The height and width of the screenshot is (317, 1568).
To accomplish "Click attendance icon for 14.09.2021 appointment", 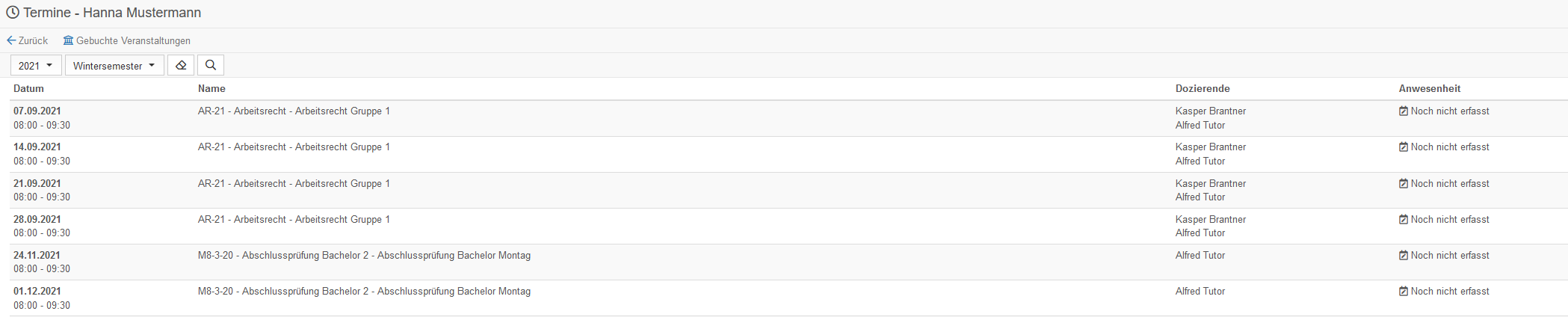I will 1404,147.
